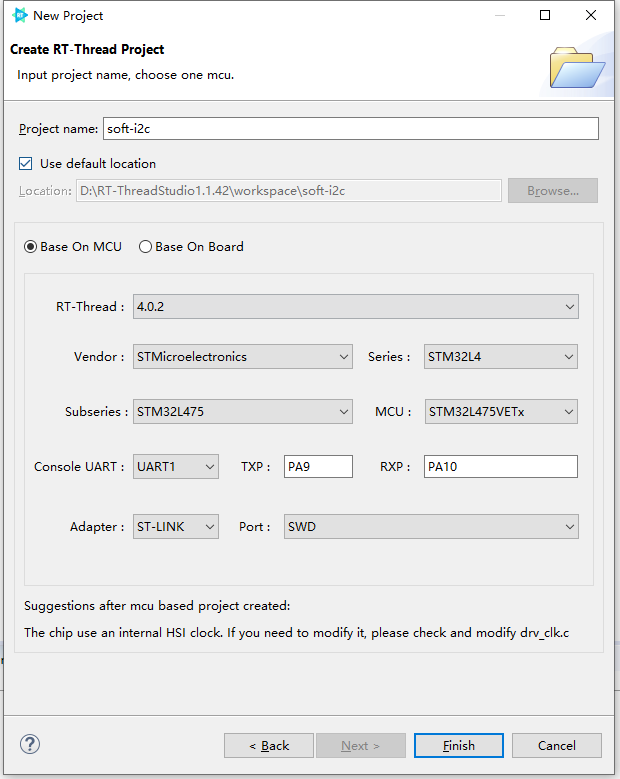Viewport: 620px width, 779px height.
Task: Minimize the New Project dialog
Action: (x=500, y=15)
